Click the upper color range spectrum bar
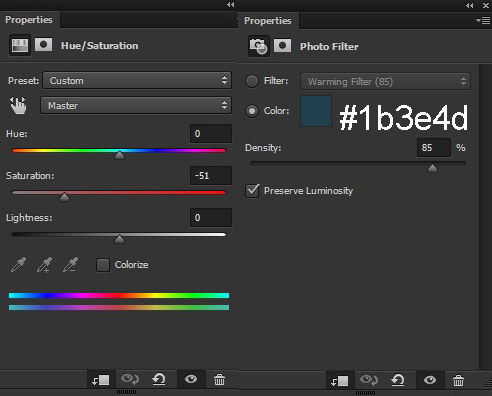492x396 pixels. (119, 295)
